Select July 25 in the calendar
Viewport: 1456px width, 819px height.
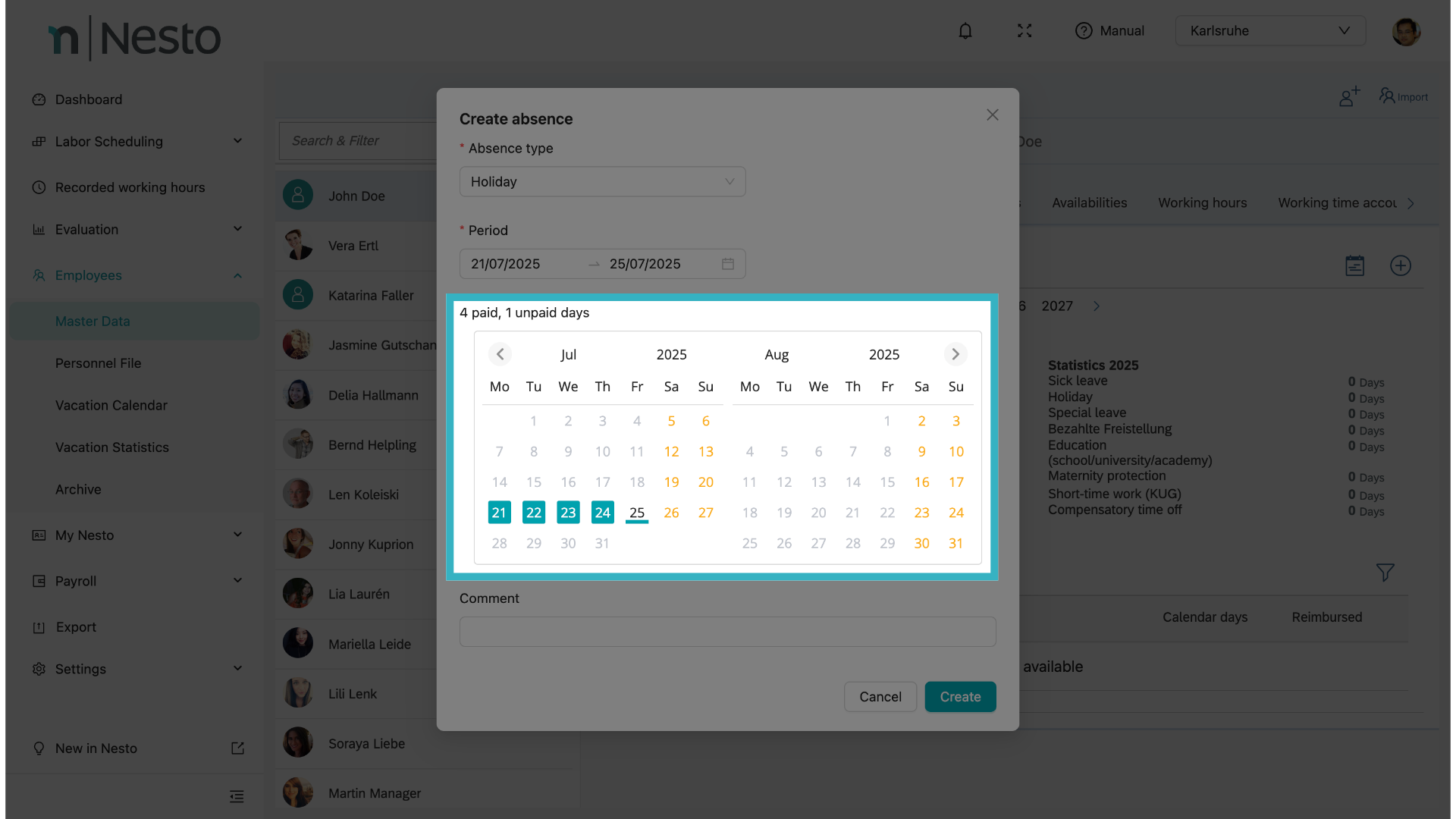(x=637, y=513)
